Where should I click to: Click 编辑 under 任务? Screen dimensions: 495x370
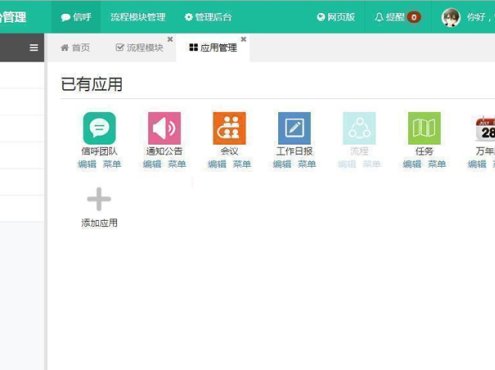412,164
